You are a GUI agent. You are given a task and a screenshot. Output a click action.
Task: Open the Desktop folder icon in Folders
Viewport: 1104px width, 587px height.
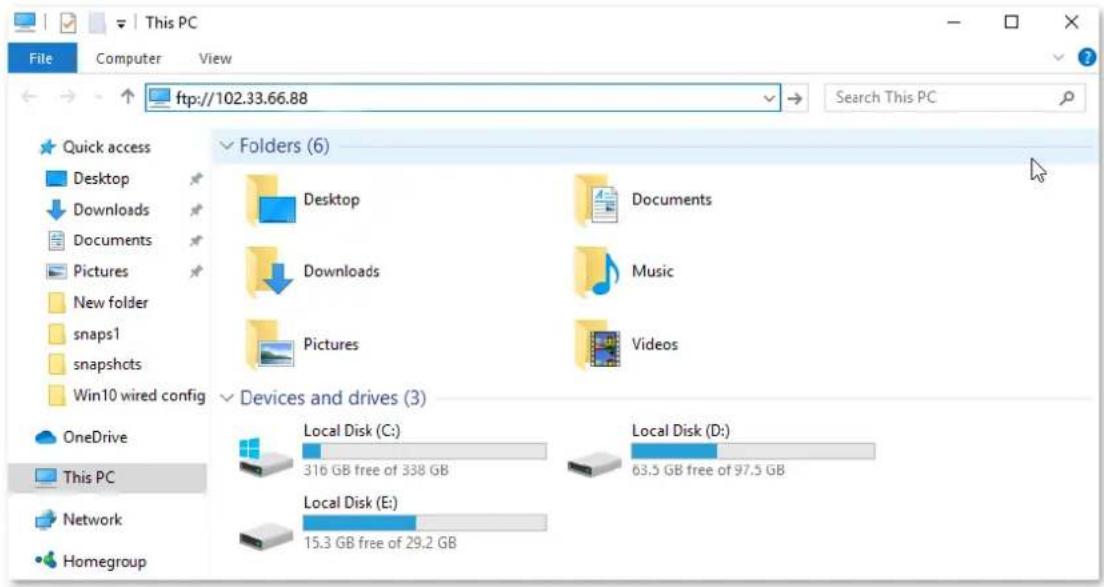pyautogui.click(x=270, y=200)
